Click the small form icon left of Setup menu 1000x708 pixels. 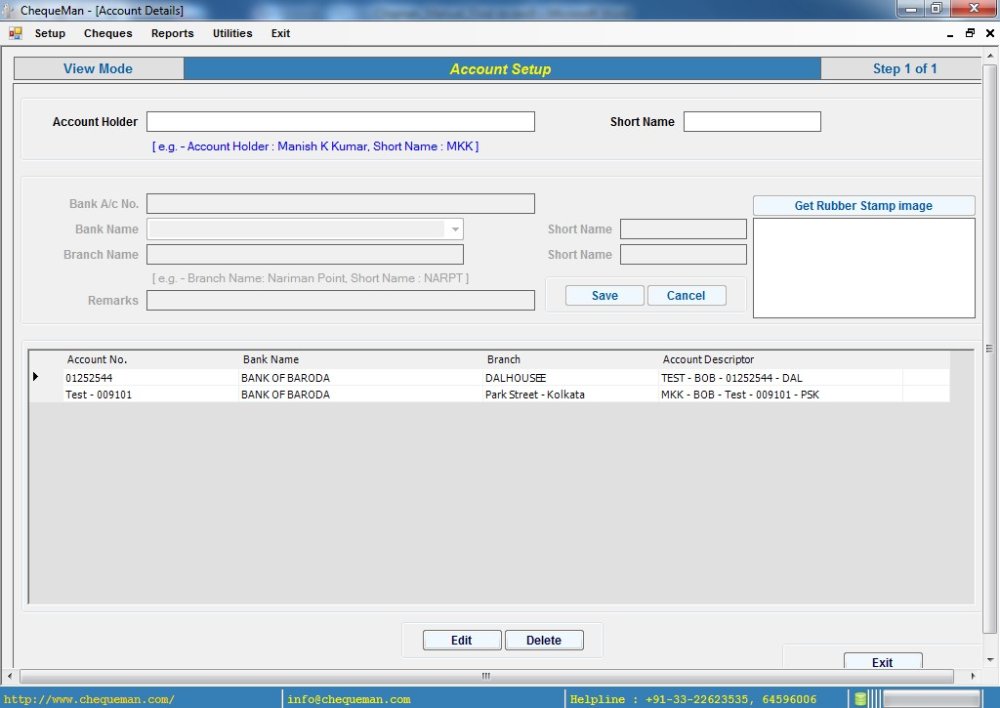14,33
